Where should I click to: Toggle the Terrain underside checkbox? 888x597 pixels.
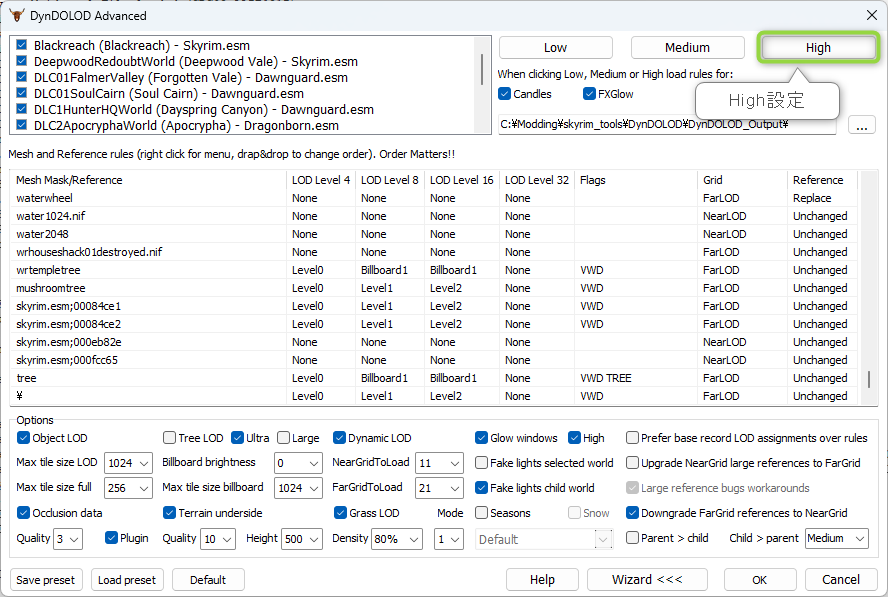[169, 513]
